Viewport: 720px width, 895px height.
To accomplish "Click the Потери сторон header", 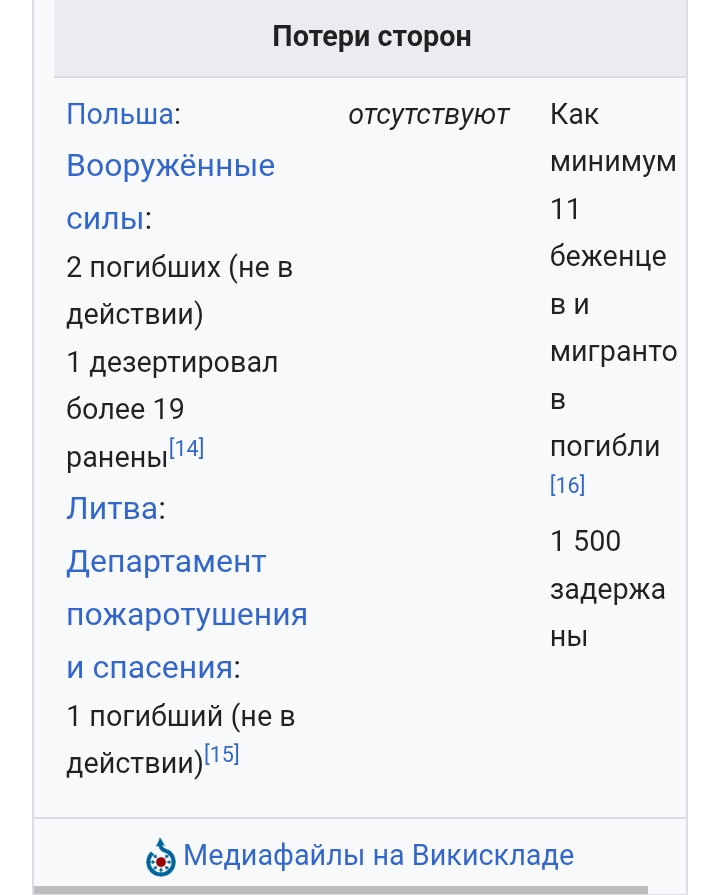I will click(372, 37).
